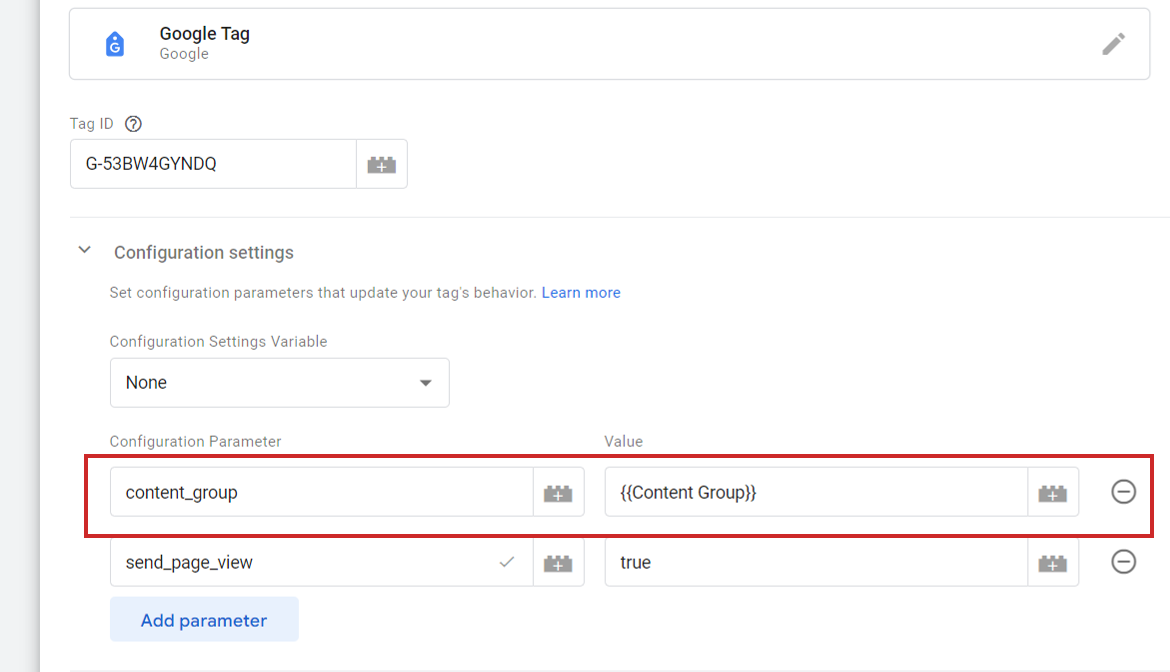1170x672 pixels.
Task: Click the dropdown arrow showing None
Action: [x=424, y=382]
